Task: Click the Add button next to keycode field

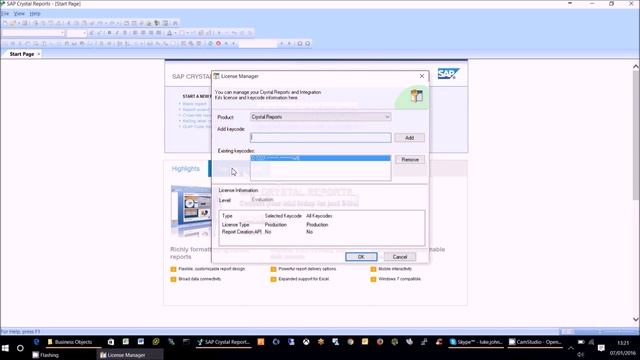Action: pos(409,138)
